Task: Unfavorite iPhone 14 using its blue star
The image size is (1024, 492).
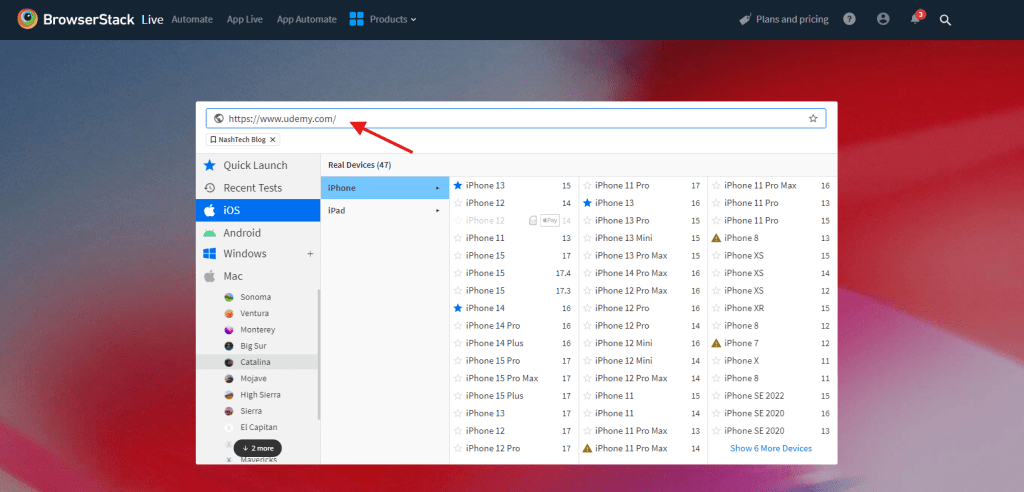Action: pos(458,308)
